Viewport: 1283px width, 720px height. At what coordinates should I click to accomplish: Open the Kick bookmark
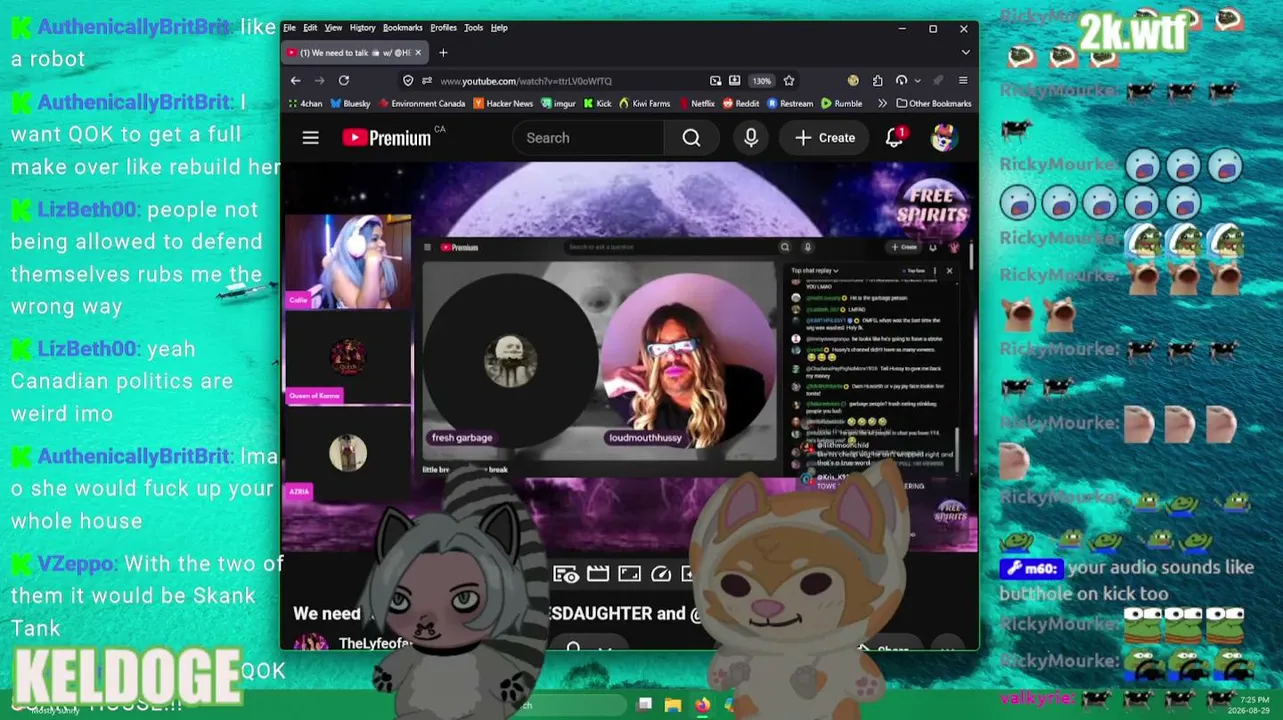(x=598, y=103)
